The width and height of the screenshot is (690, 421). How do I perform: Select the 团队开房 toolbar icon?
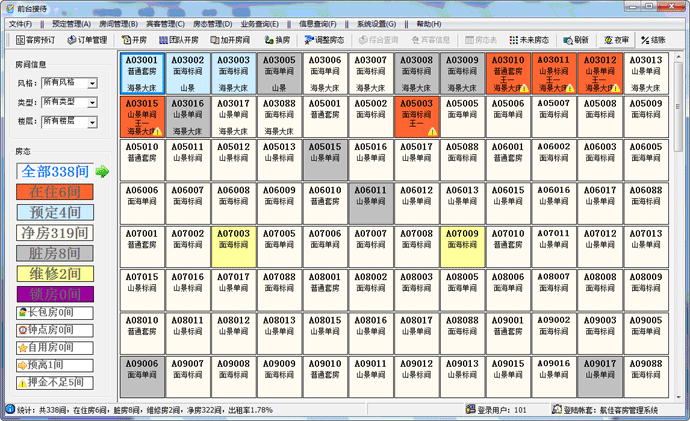click(178, 40)
